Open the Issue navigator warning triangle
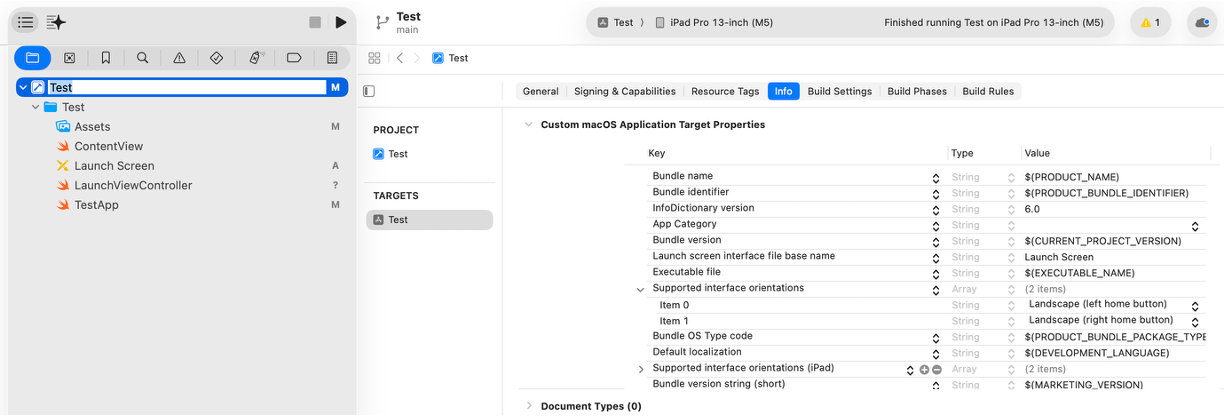This screenshot has height=416, width=1224. coord(180,58)
